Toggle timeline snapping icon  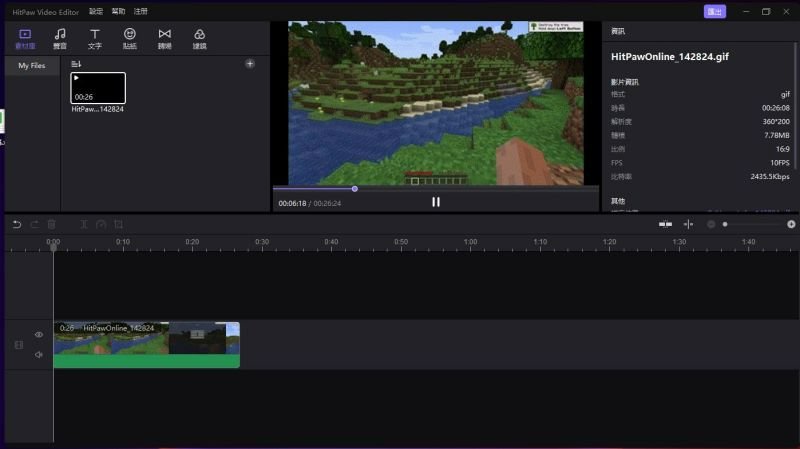(688, 224)
